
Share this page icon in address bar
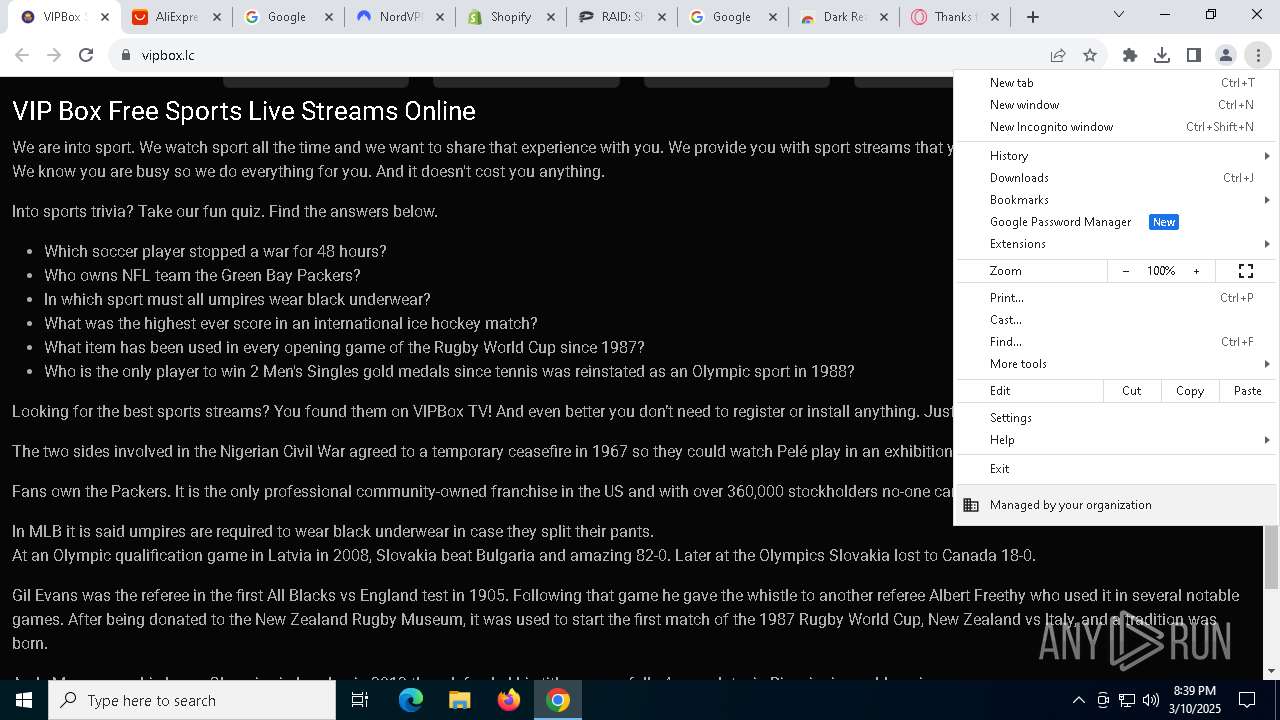[1058, 55]
